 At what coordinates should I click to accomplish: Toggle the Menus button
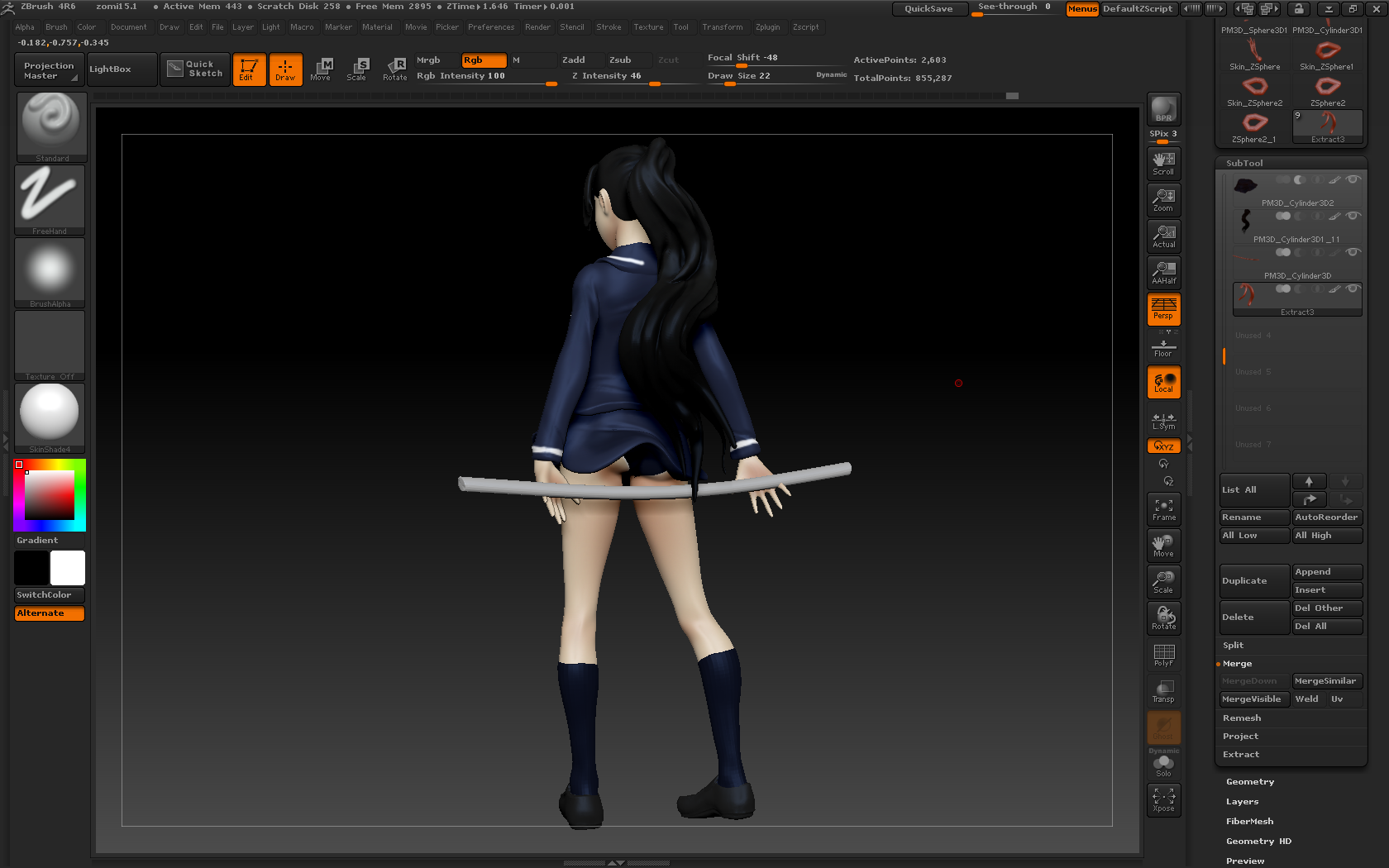pos(1082,9)
